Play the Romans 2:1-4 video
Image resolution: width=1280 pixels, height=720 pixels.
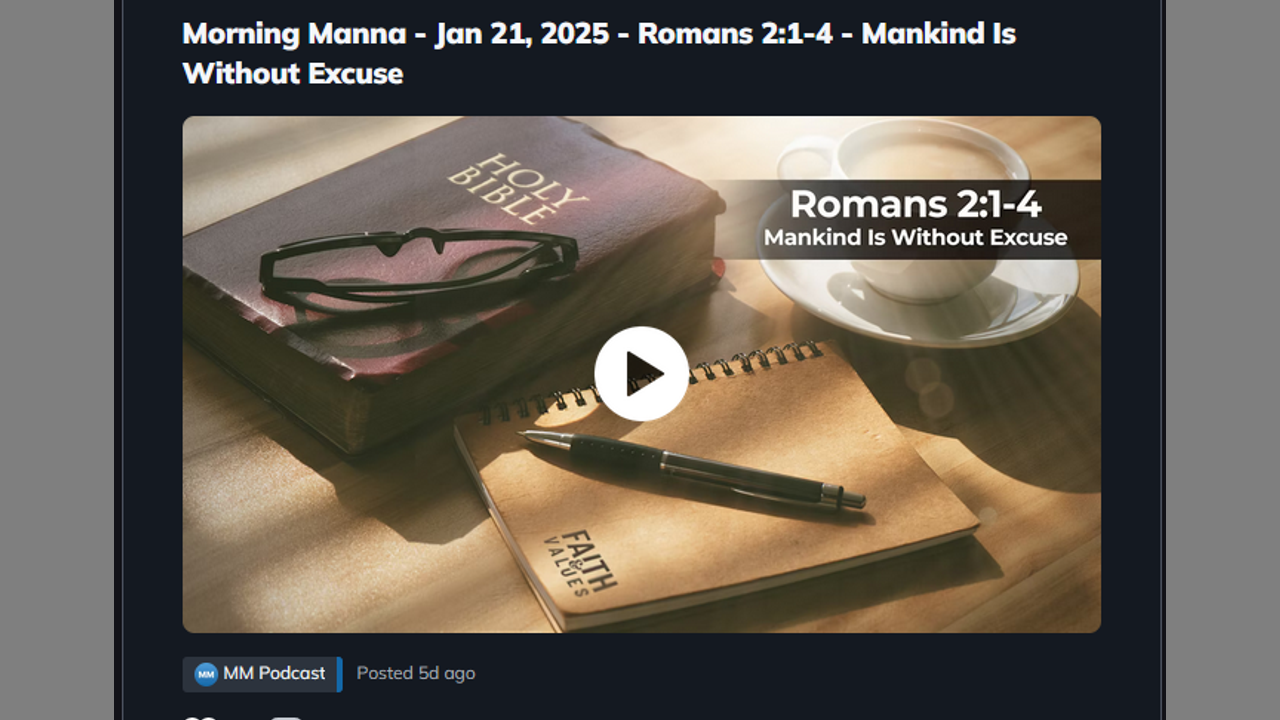641,373
